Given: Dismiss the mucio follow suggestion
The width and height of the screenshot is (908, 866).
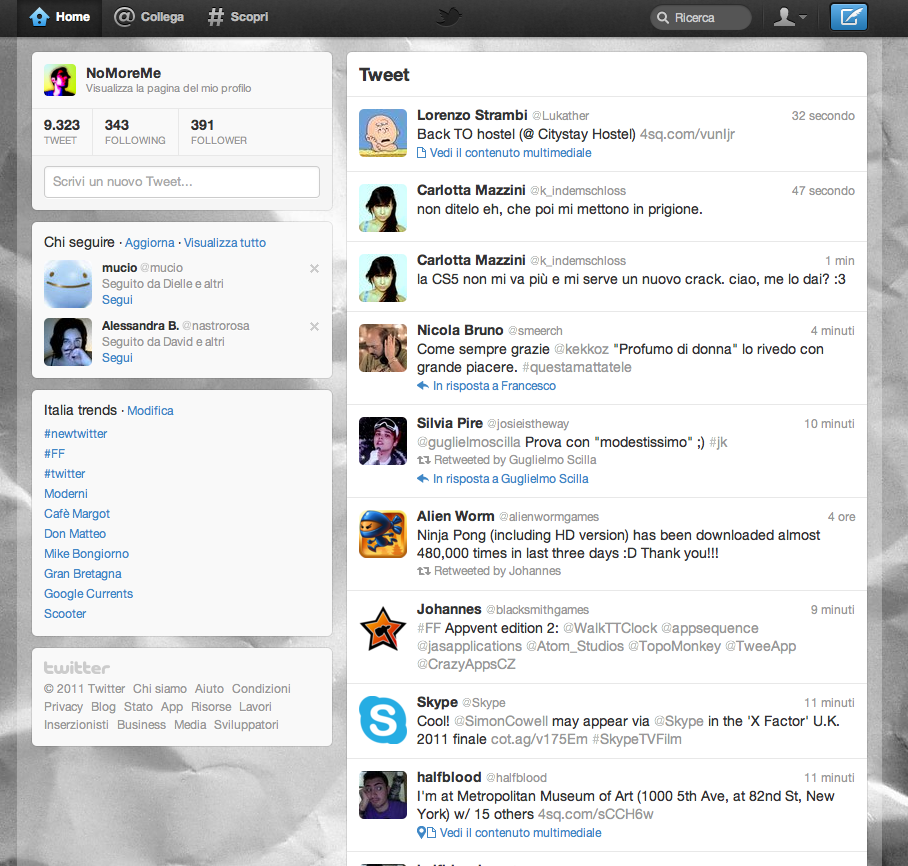Looking at the screenshot, I should pyautogui.click(x=314, y=268).
